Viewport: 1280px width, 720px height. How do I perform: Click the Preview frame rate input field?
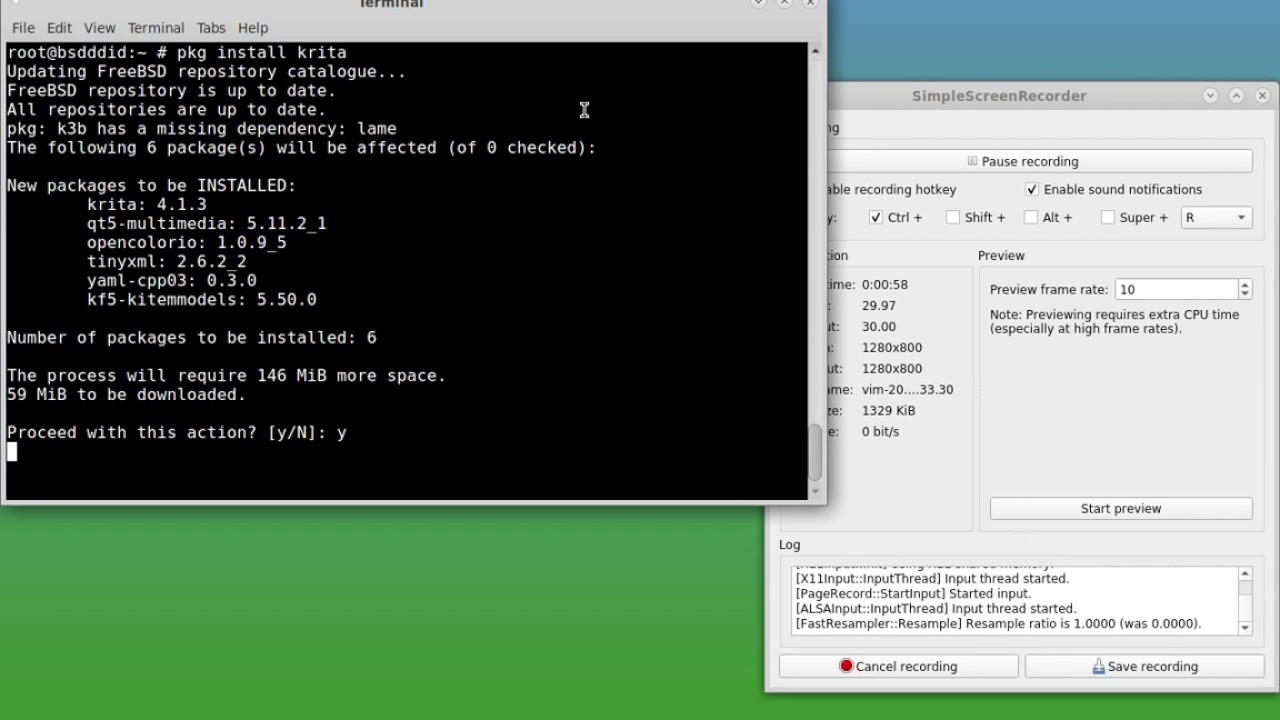[x=1176, y=289]
